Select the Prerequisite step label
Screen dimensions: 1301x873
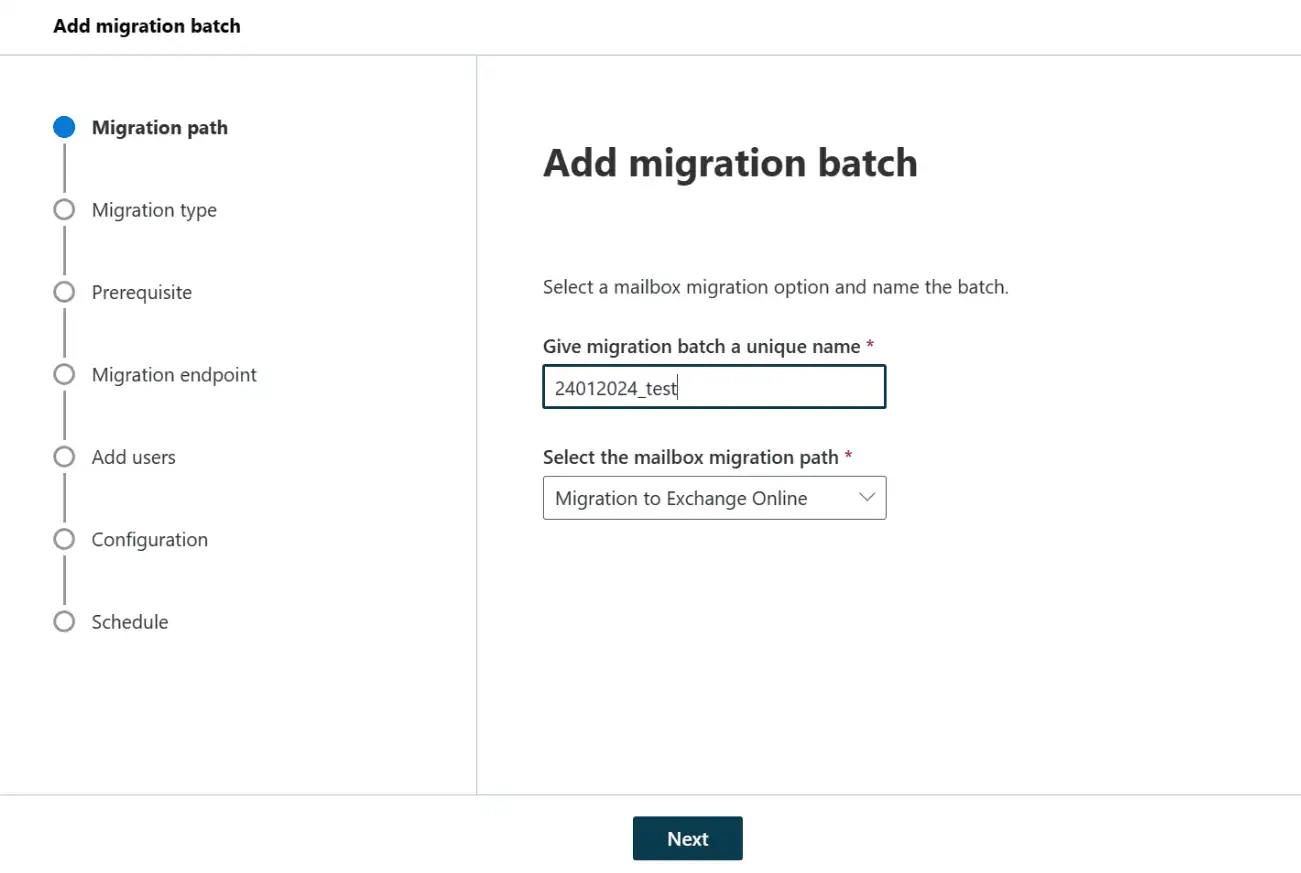coord(142,292)
